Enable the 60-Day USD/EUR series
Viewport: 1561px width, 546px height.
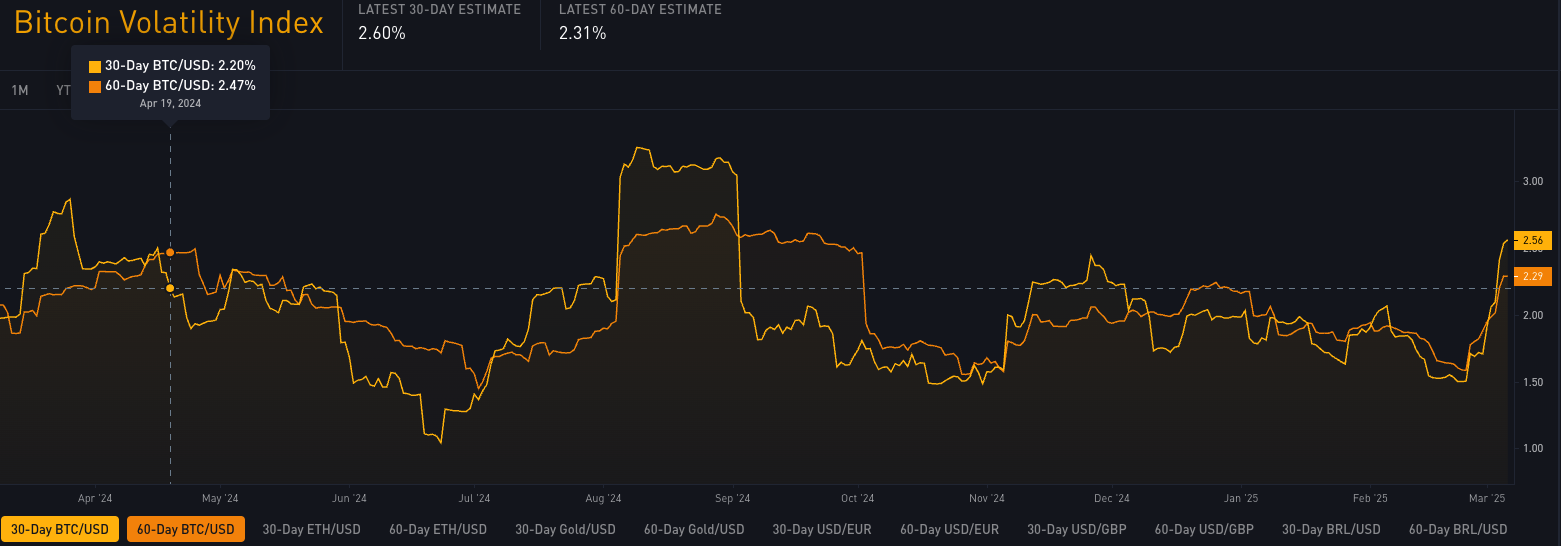(x=950, y=529)
